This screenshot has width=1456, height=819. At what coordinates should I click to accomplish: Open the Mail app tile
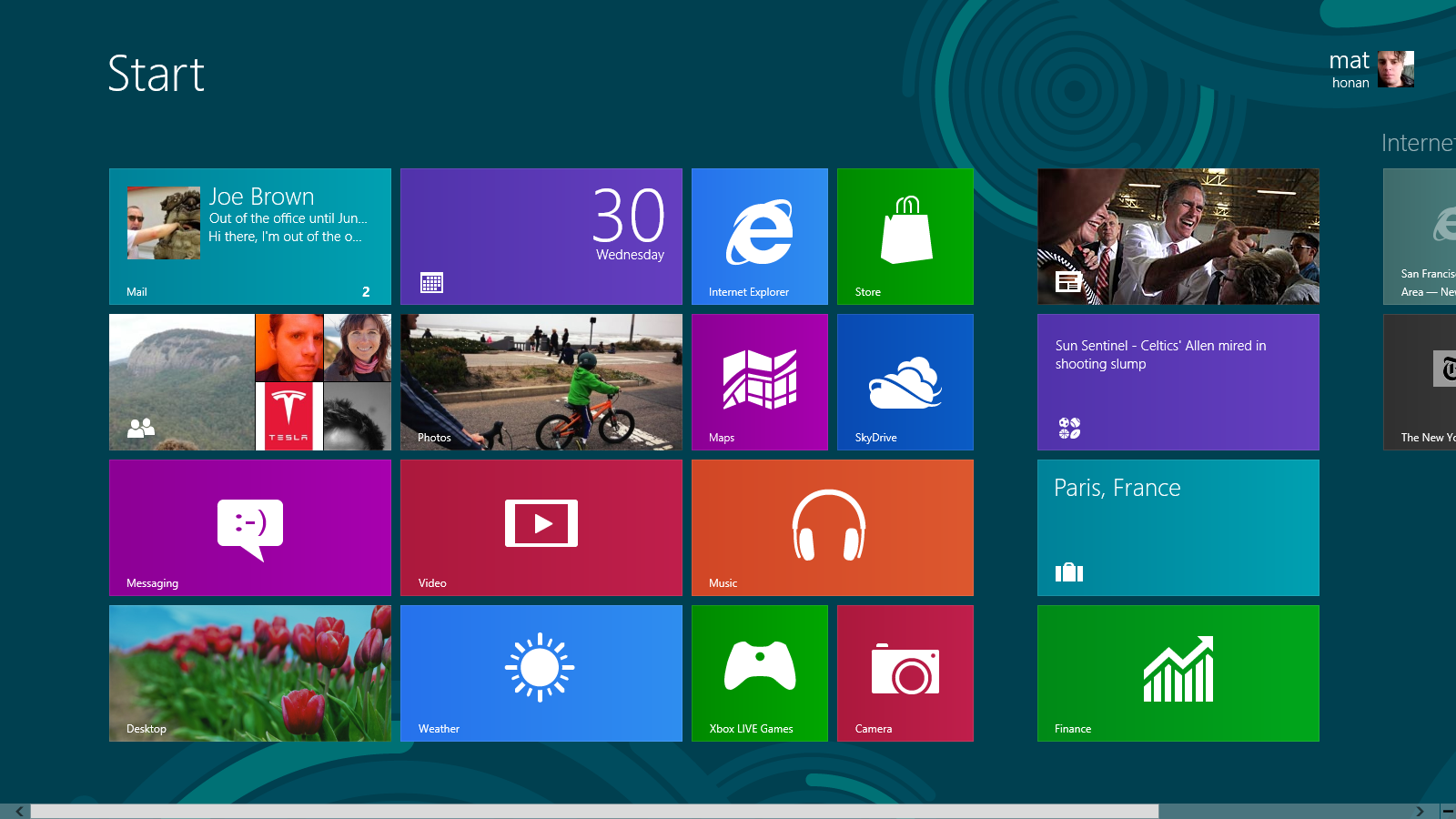coord(249,236)
